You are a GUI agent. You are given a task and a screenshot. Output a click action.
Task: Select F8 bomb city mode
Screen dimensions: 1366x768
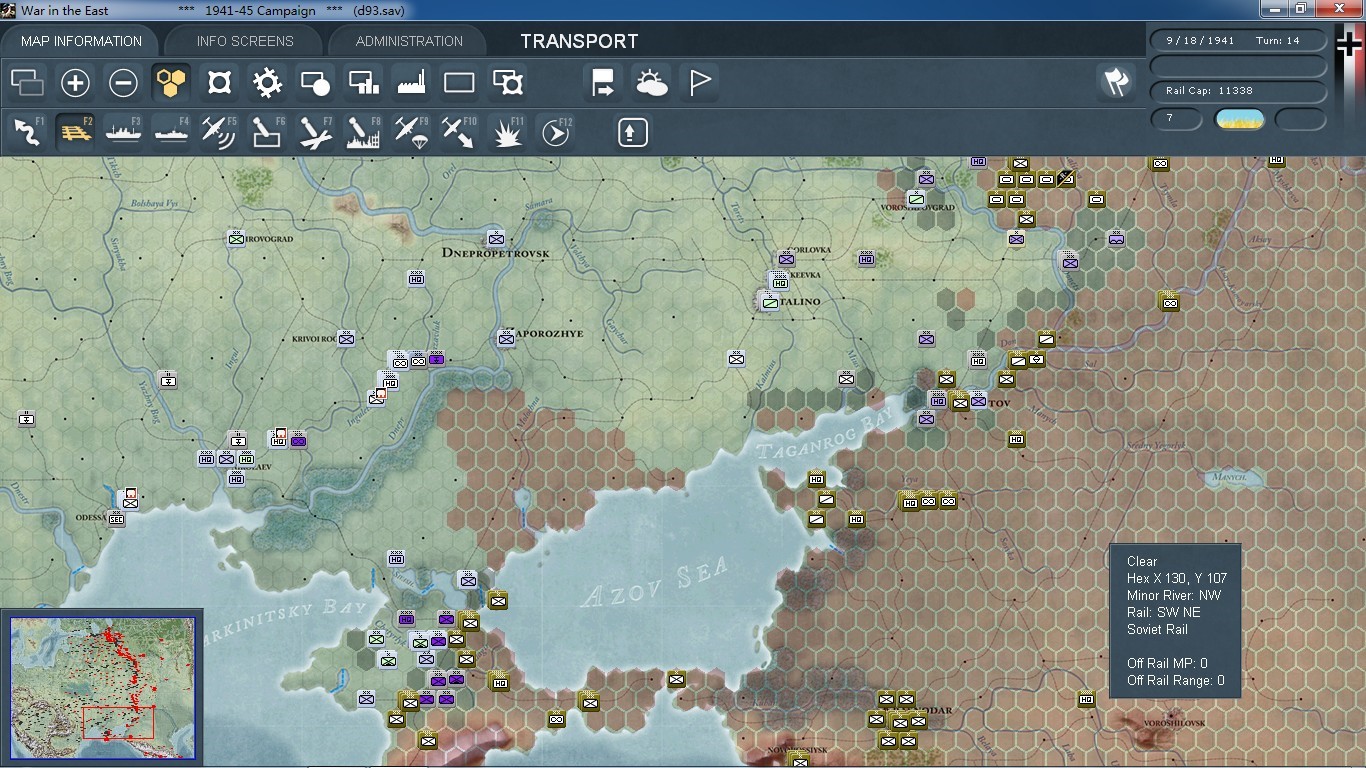pos(363,132)
